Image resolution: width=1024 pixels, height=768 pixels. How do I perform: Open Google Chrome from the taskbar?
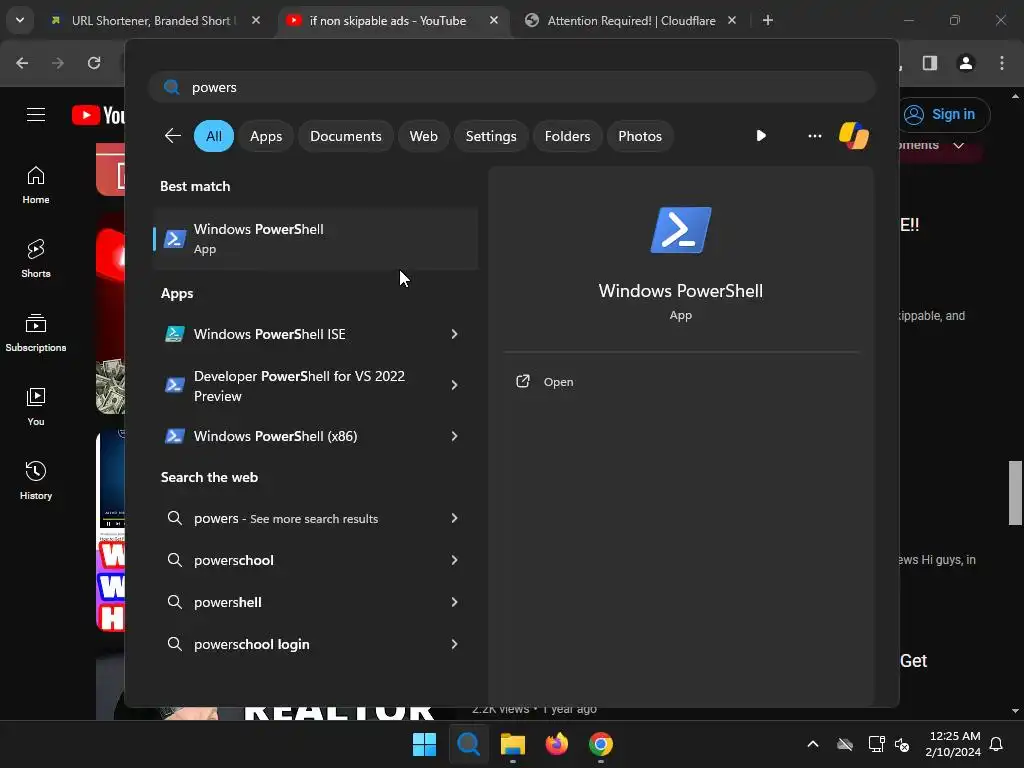[x=601, y=744]
